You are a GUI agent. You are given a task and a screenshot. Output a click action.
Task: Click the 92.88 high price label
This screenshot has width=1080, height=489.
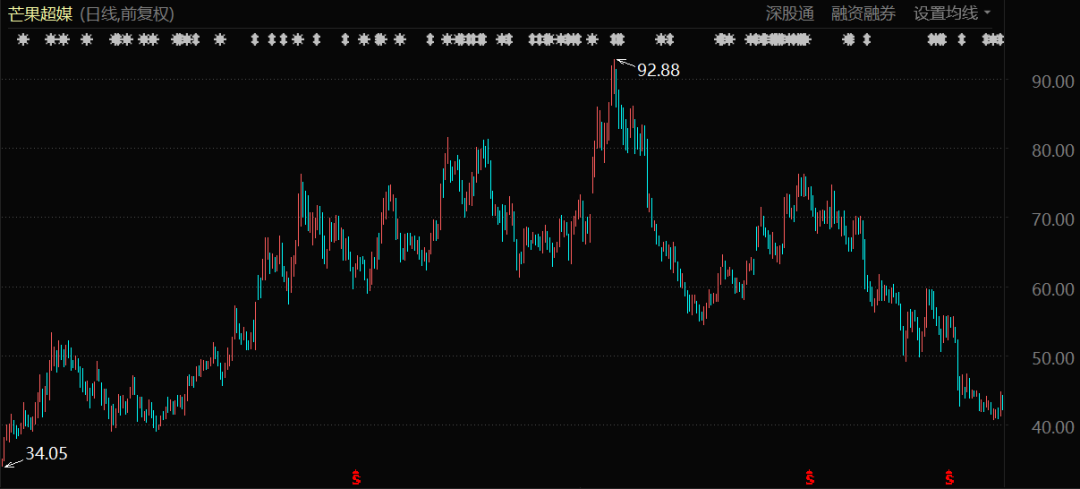[658, 70]
